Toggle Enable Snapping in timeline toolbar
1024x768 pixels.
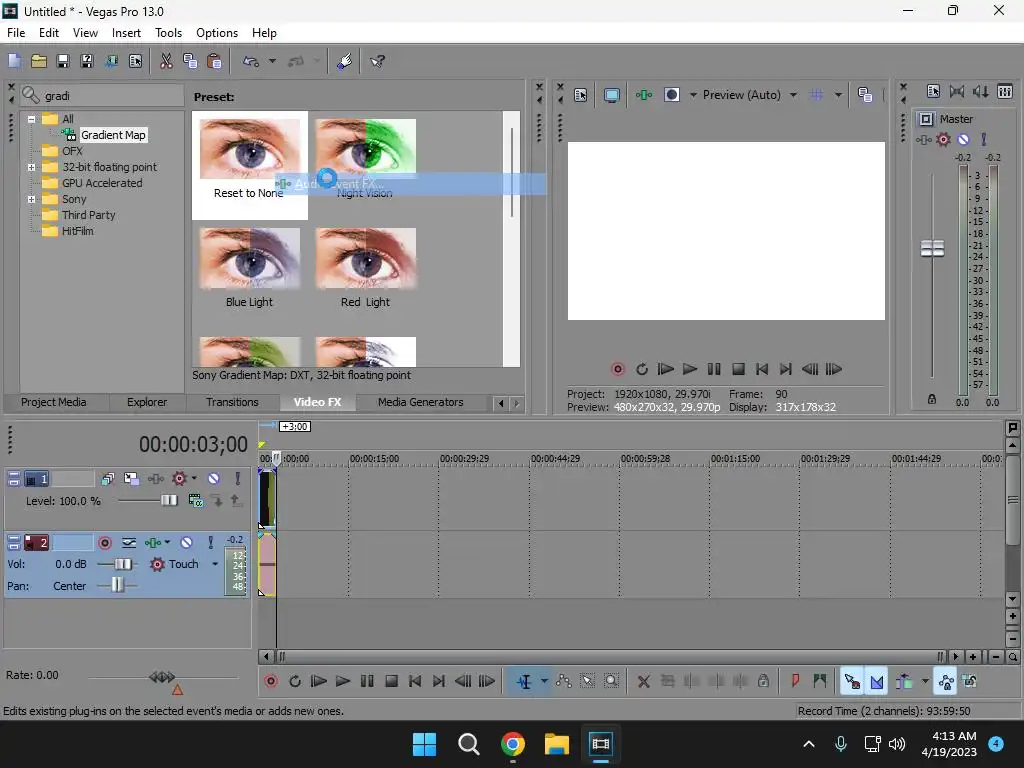pos(852,681)
